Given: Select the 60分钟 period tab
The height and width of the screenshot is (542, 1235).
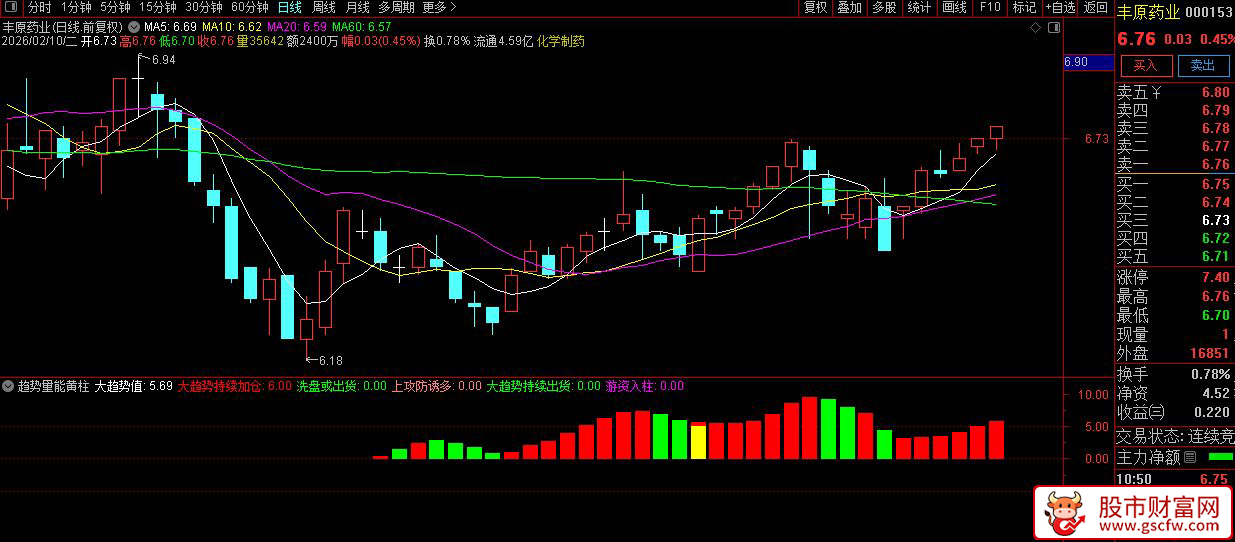Looking at the screenshot, I should [x=250, y=7].
